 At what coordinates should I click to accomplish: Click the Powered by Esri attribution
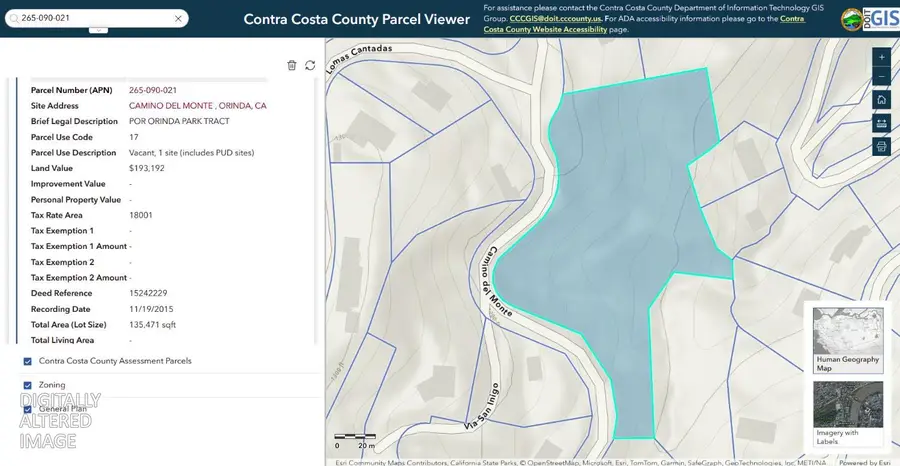pyautogui.click(x=866, y=463)
